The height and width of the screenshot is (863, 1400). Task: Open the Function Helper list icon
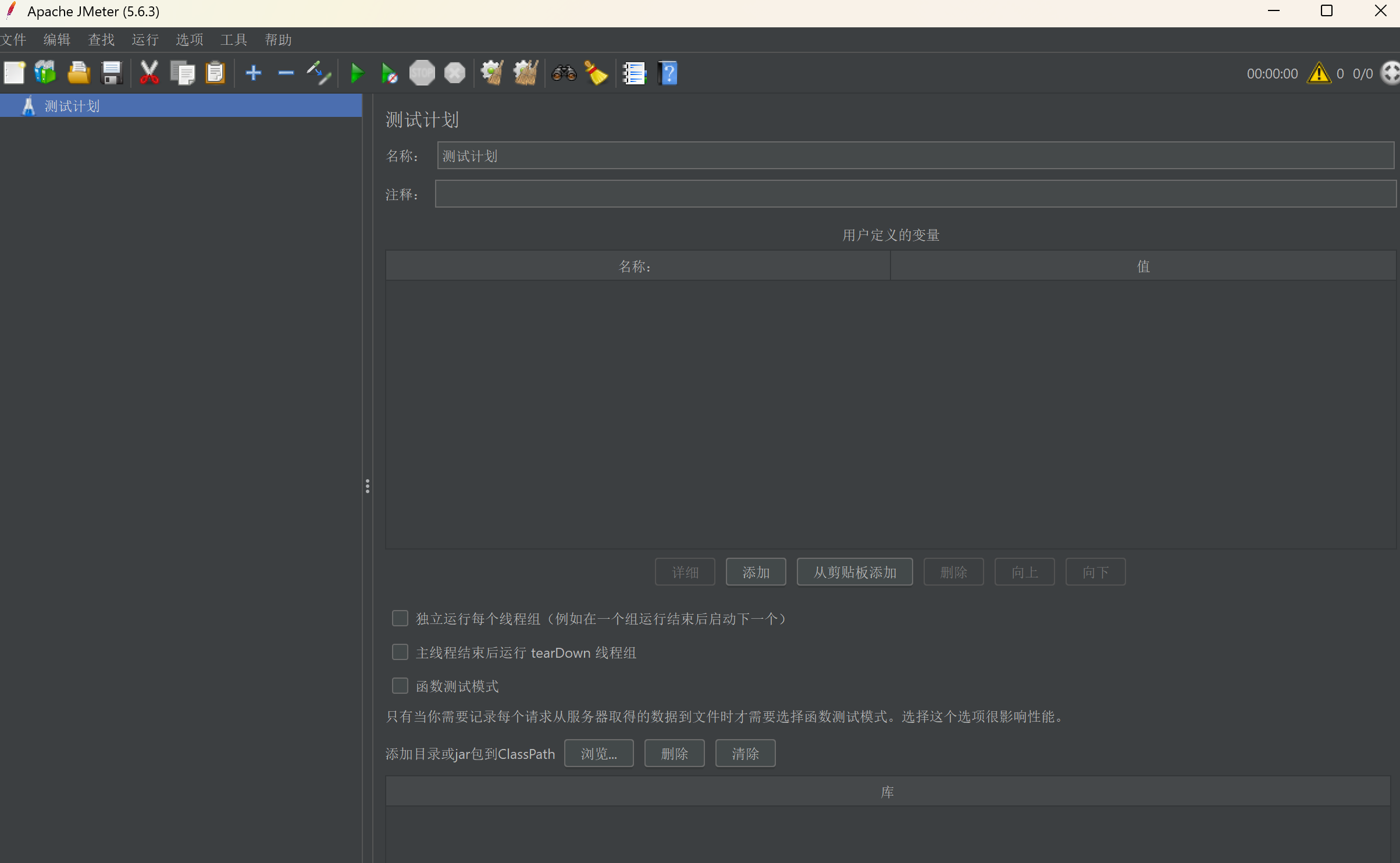pos(634,73)
